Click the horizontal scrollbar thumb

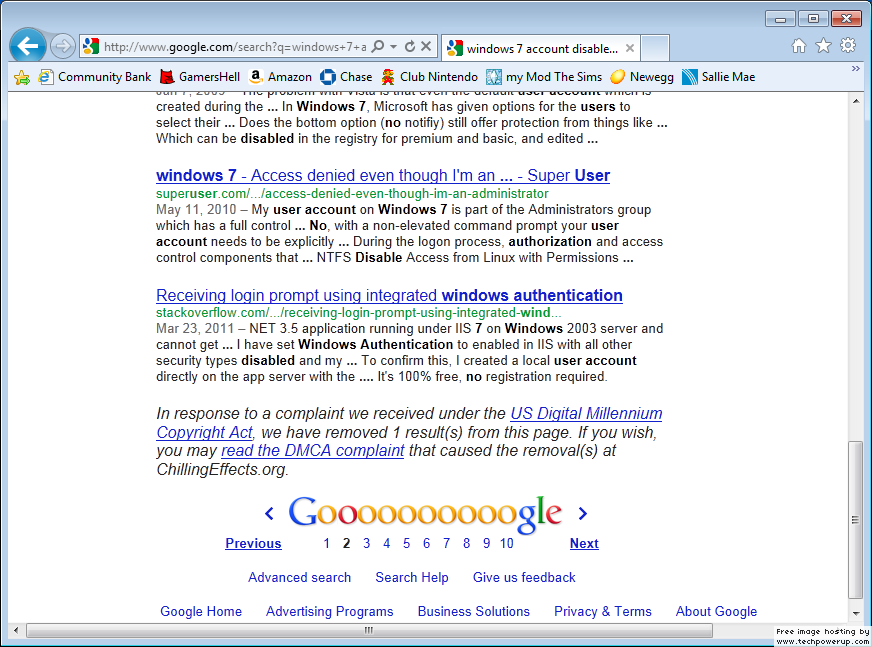coord(369,630)
